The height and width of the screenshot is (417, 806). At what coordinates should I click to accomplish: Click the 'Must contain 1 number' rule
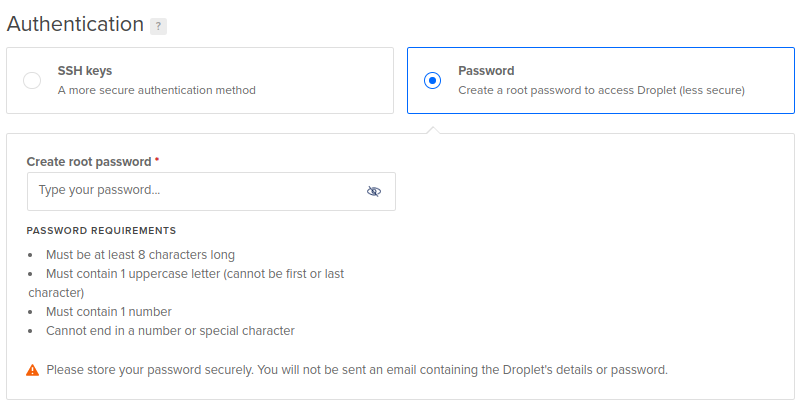109,312
